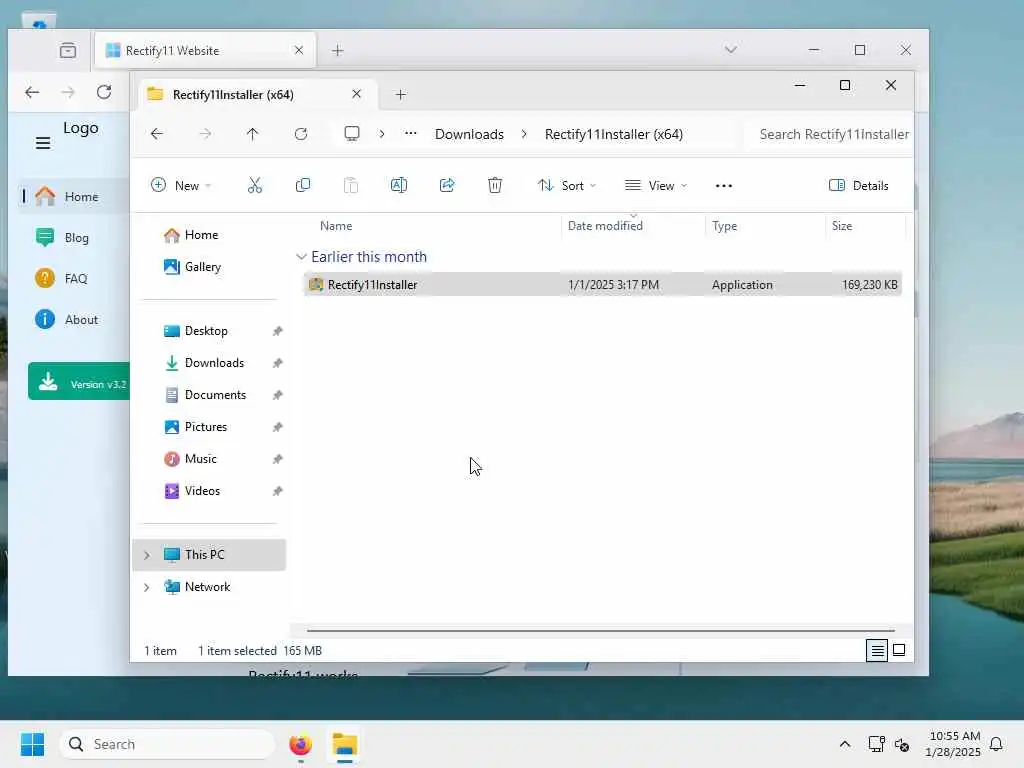Click the breadcrumb ellipsis in address bar
This screenshot has height=768, width=1024.
410,133
